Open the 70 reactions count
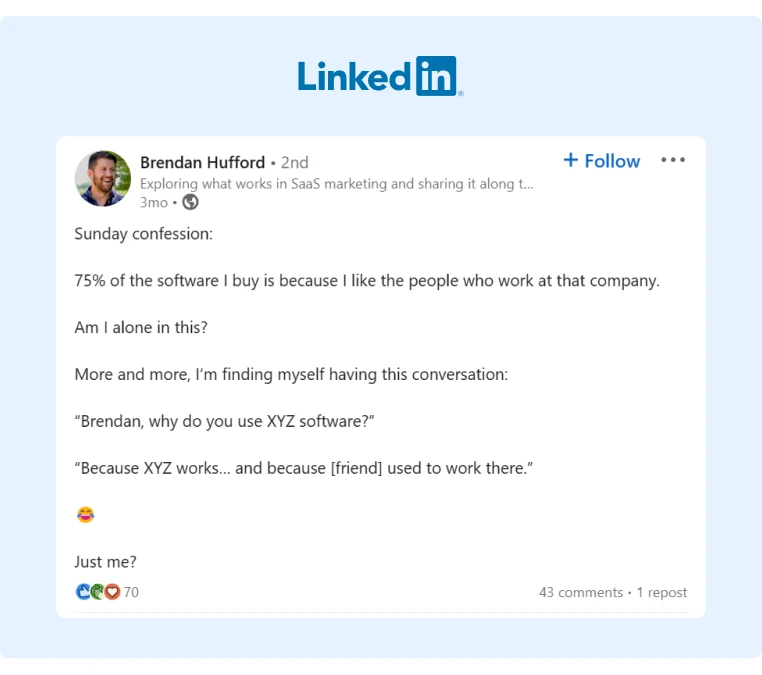 [131, 592]
